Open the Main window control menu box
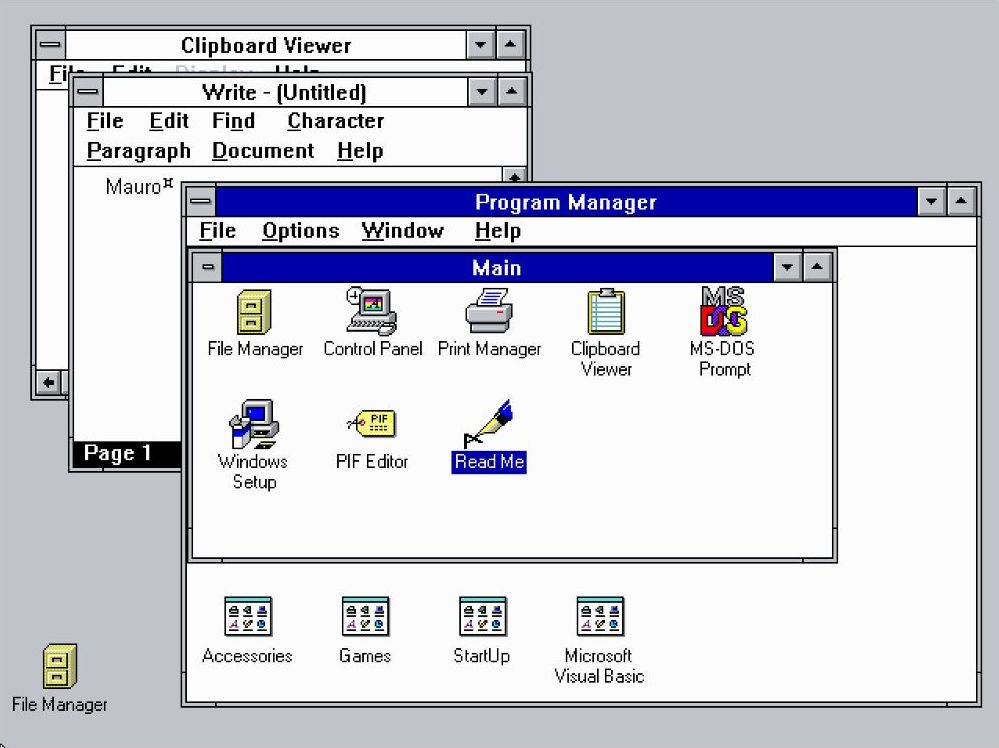 [x=207, y=267]
